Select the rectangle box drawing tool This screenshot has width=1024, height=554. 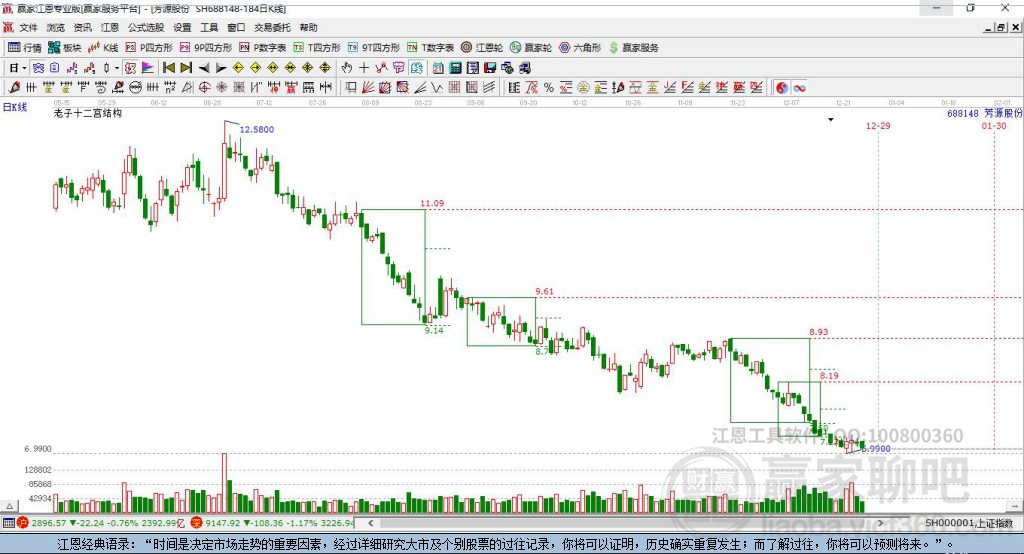[x=351, y=88]
